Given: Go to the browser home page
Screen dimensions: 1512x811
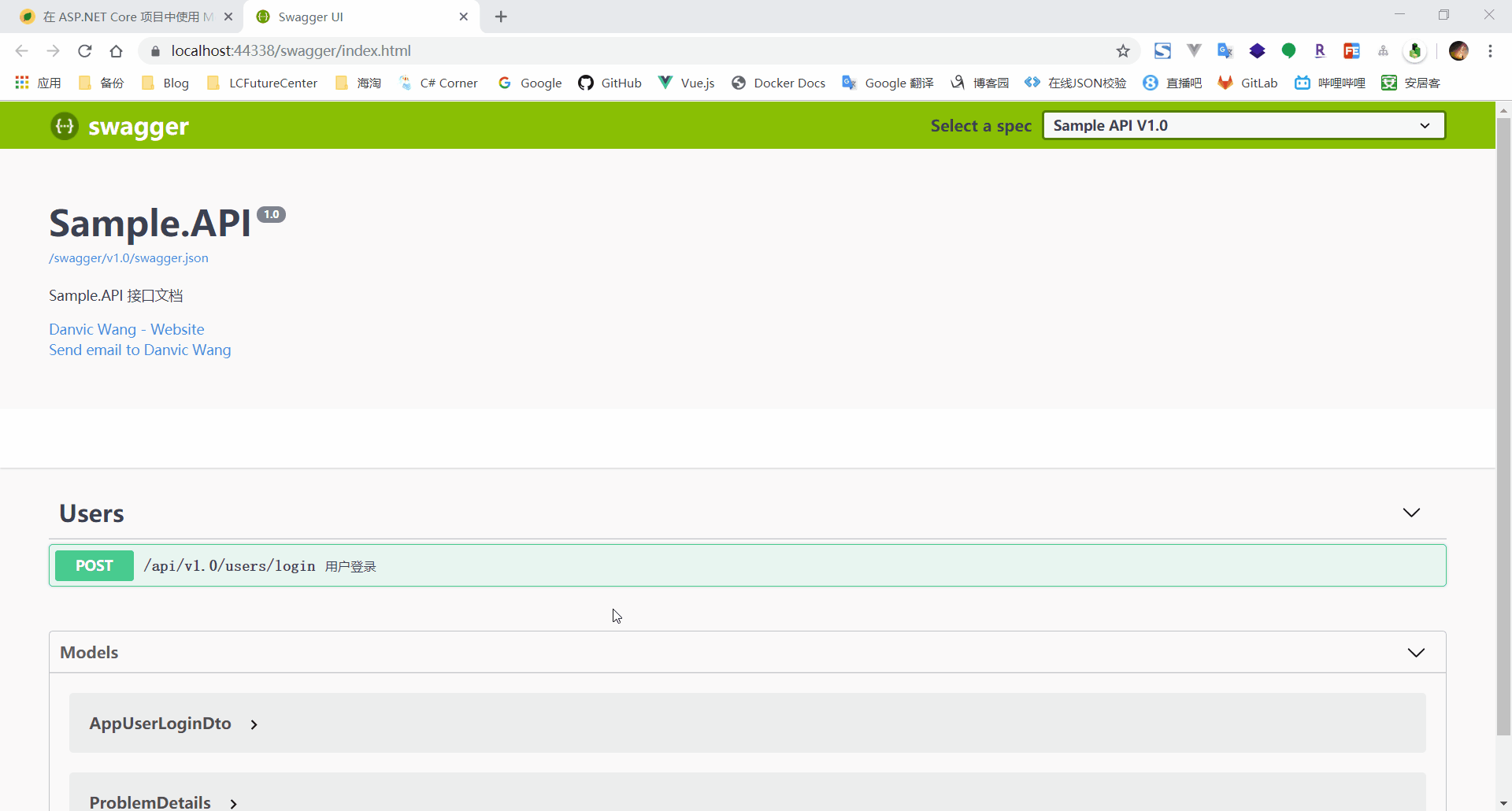Looking at the screenshot, I should pos(117,51).
